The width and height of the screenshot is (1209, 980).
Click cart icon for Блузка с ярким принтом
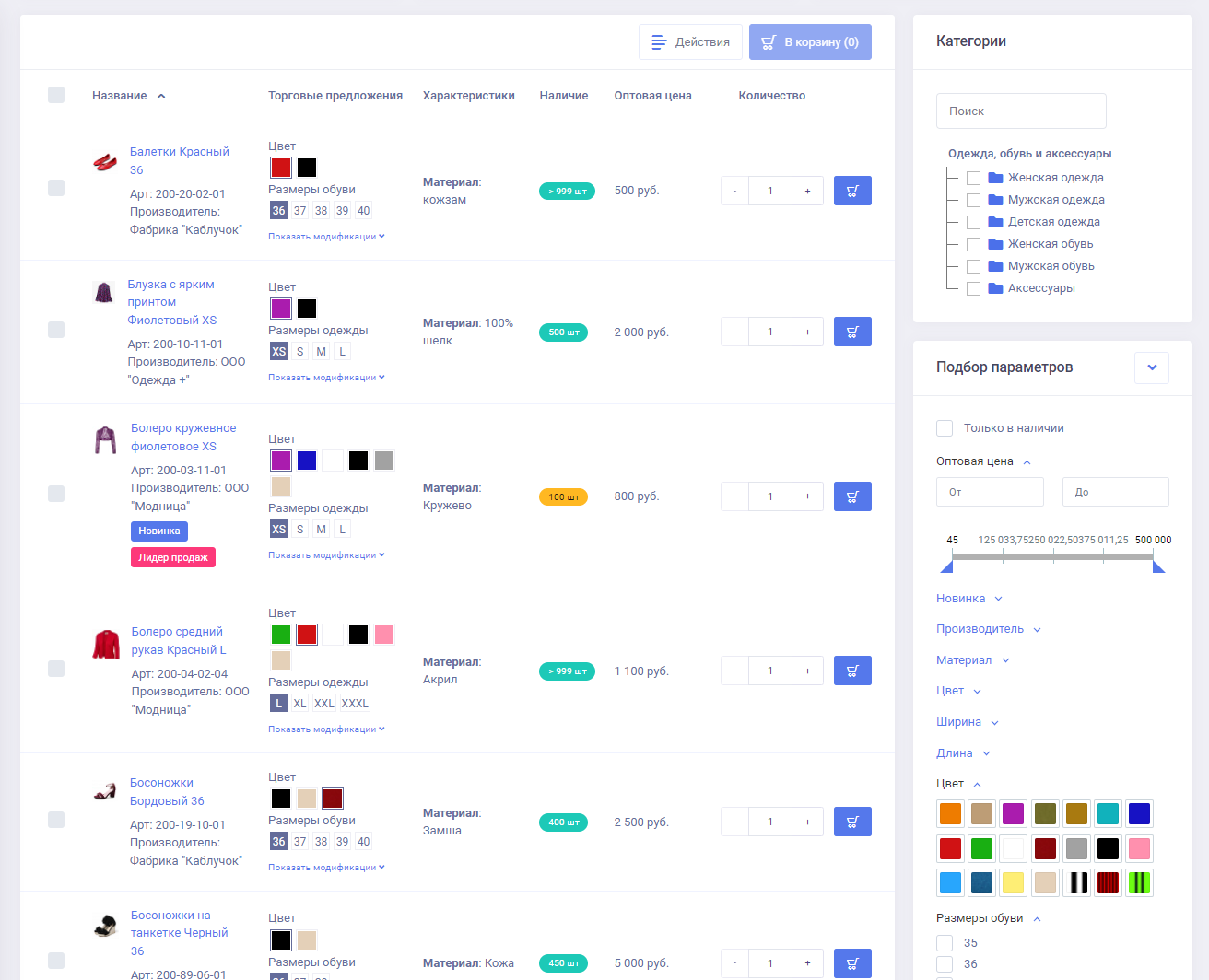[852, 332]
